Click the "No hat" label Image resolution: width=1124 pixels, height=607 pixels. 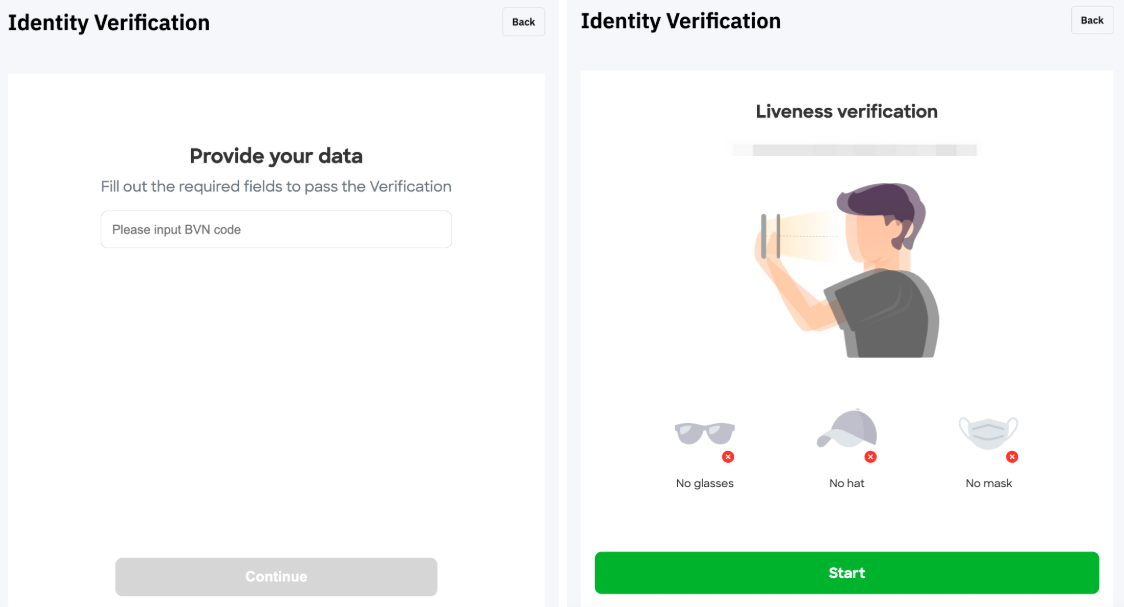(x=846, y=484)
